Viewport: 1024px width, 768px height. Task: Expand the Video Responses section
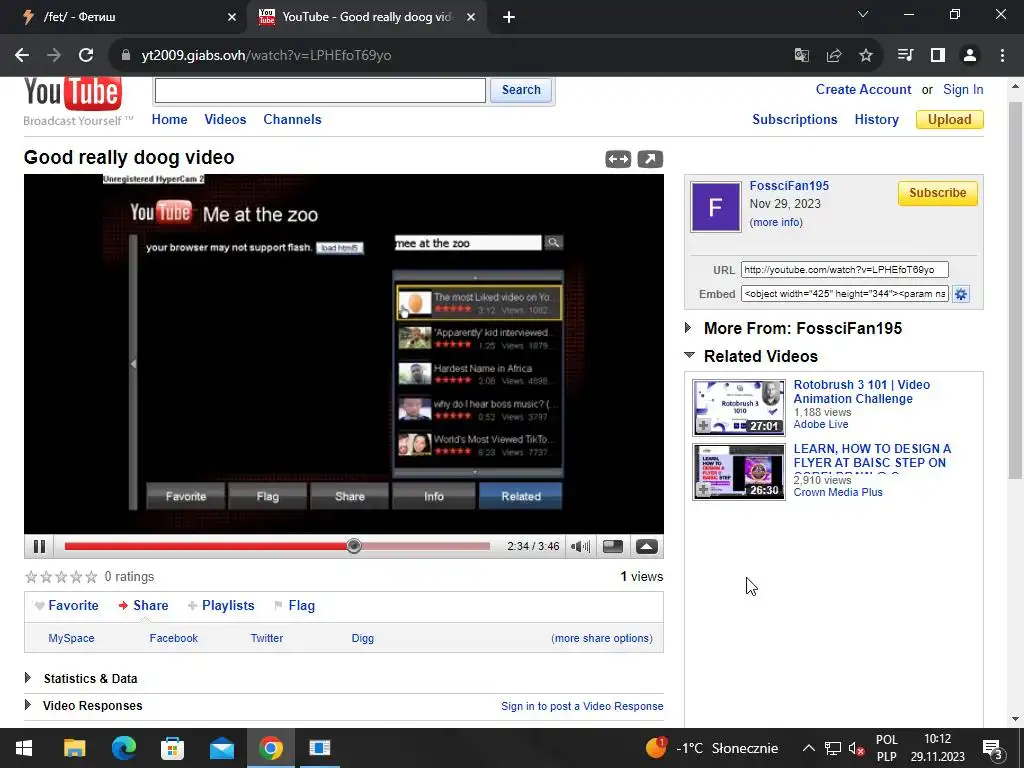pos(27,705)
